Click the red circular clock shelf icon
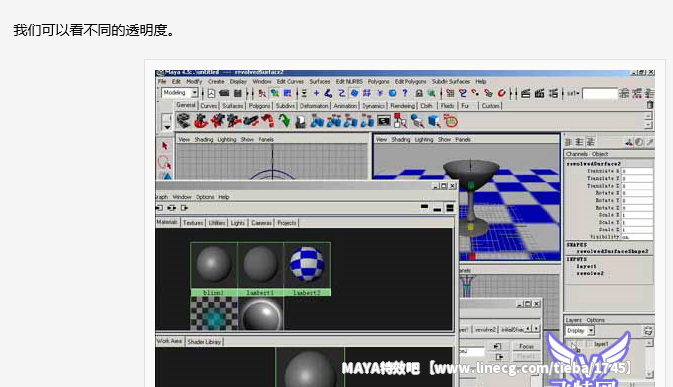 click(x=451, y=121)
